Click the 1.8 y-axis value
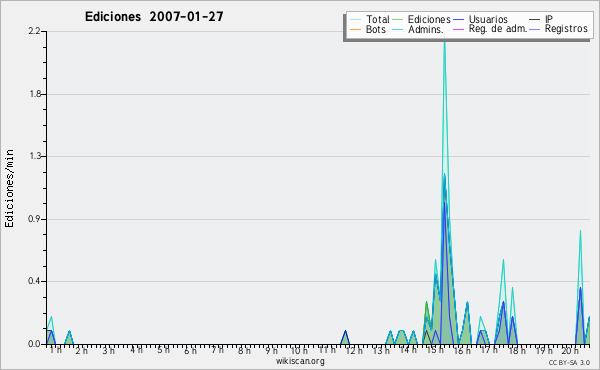 click(35, 94)
